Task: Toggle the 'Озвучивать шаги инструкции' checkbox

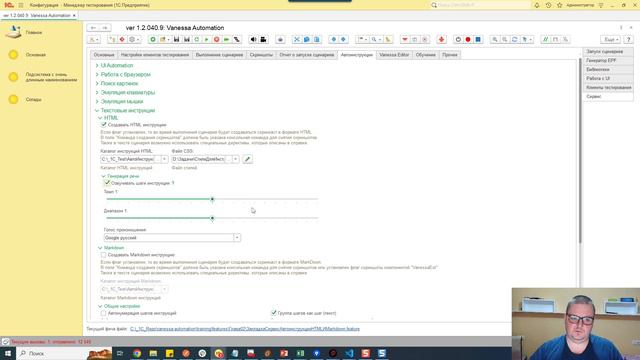Action: 107,183
